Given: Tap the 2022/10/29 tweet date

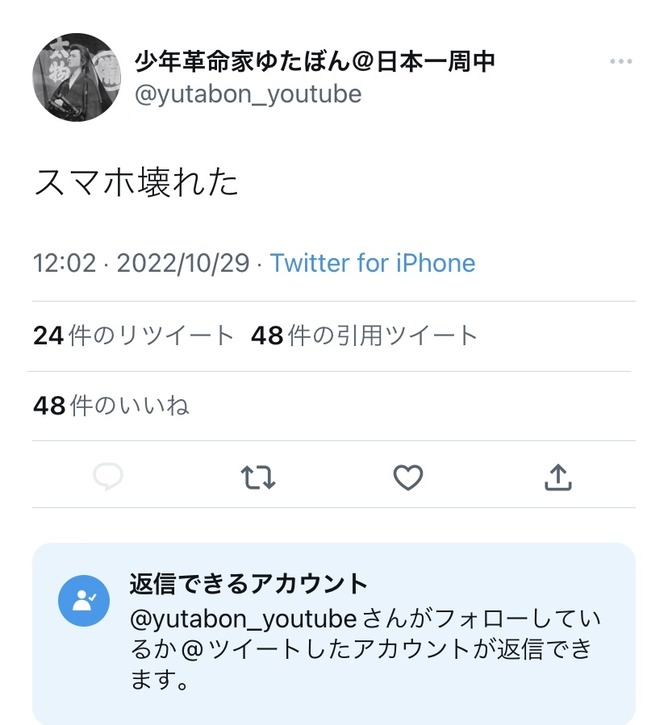Looking at the screenshot, I should (183, 263).
